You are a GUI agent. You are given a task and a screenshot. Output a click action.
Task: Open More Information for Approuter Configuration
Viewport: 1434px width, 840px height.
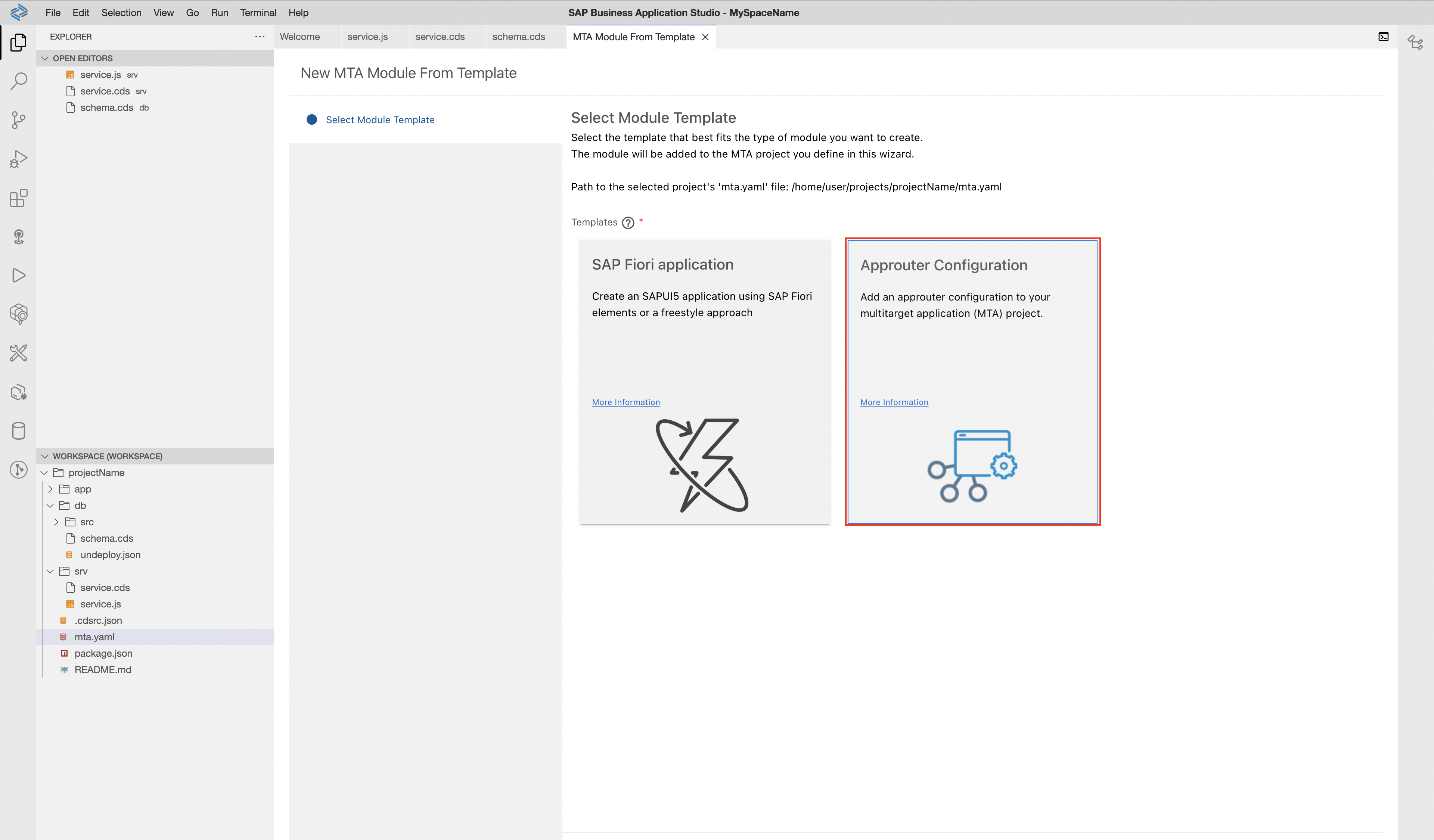[x=894, y=403]
